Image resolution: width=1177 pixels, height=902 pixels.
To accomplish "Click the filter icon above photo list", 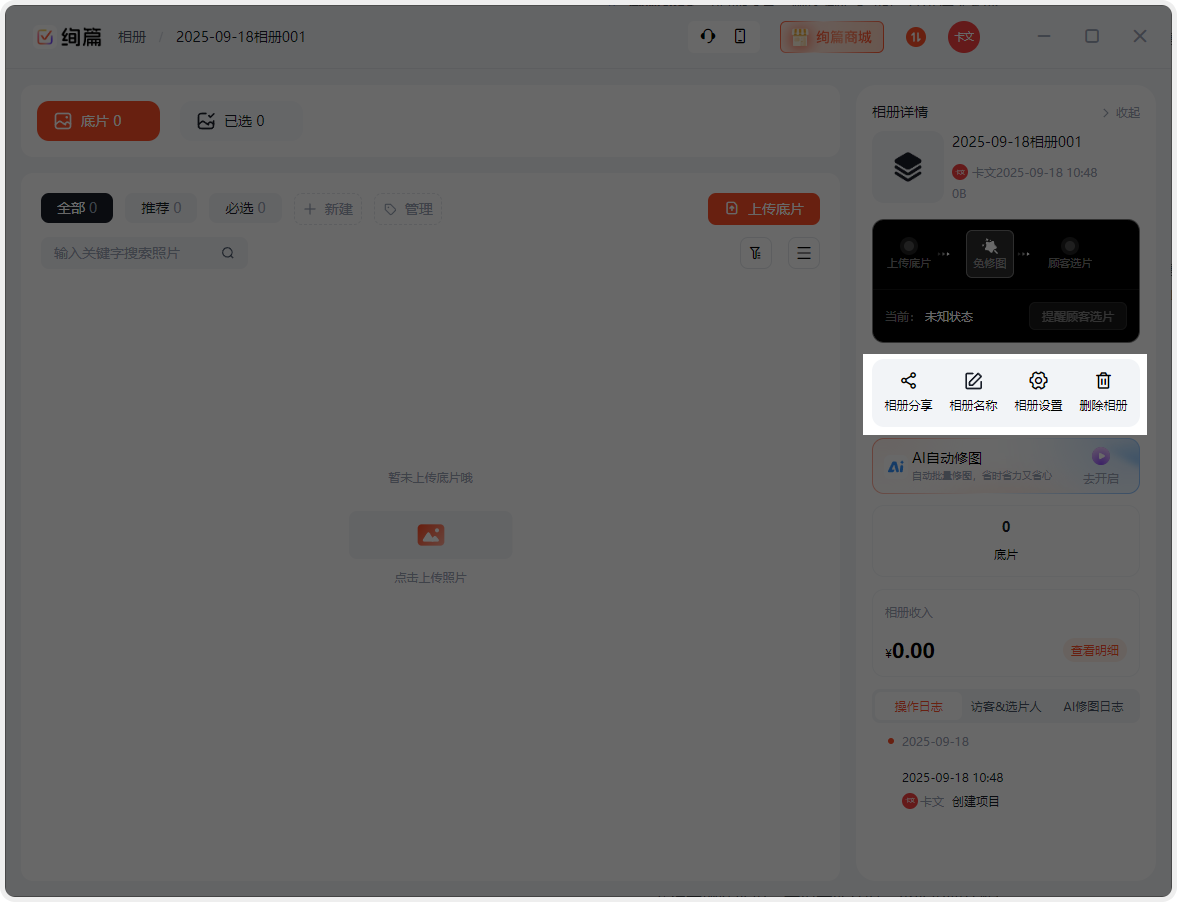I will click(x=756, y=253).
